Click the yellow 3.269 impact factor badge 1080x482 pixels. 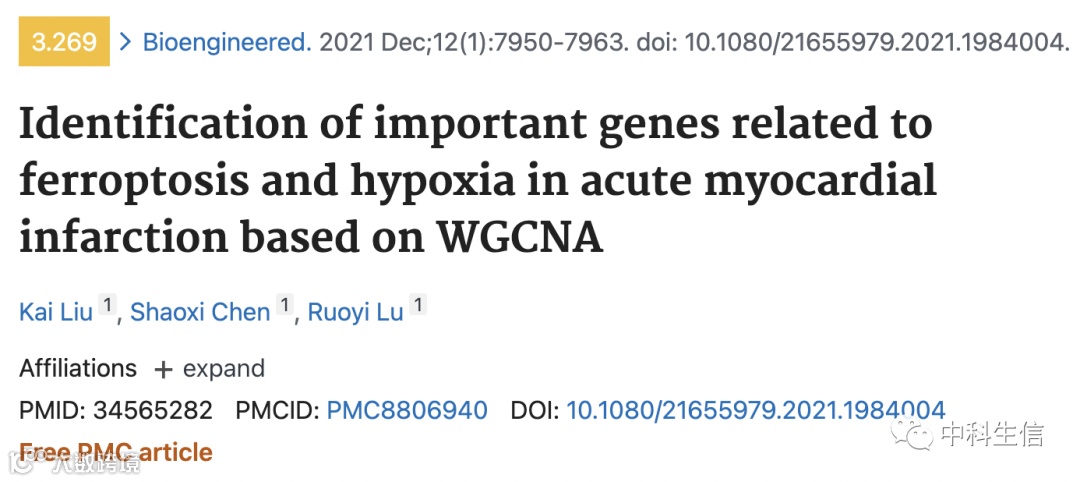64,41
